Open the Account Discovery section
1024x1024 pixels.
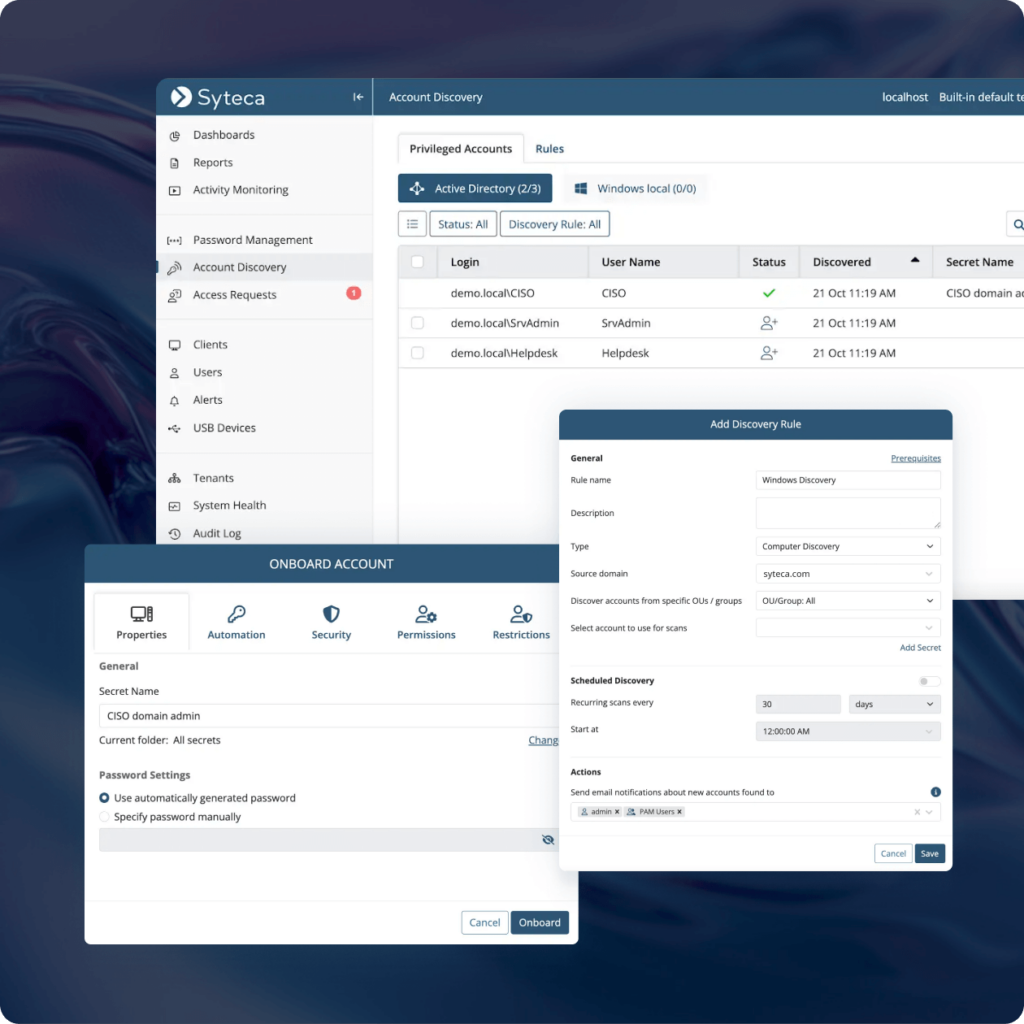click(x=240, y=267)
